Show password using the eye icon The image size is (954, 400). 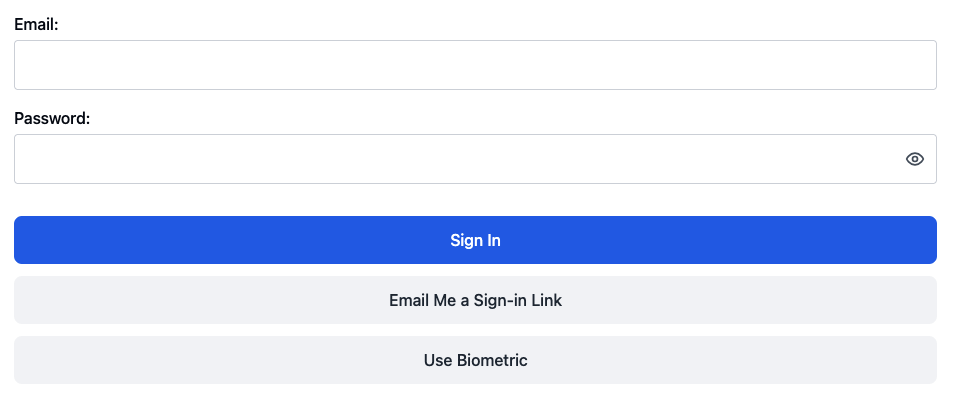coord(914,159)
